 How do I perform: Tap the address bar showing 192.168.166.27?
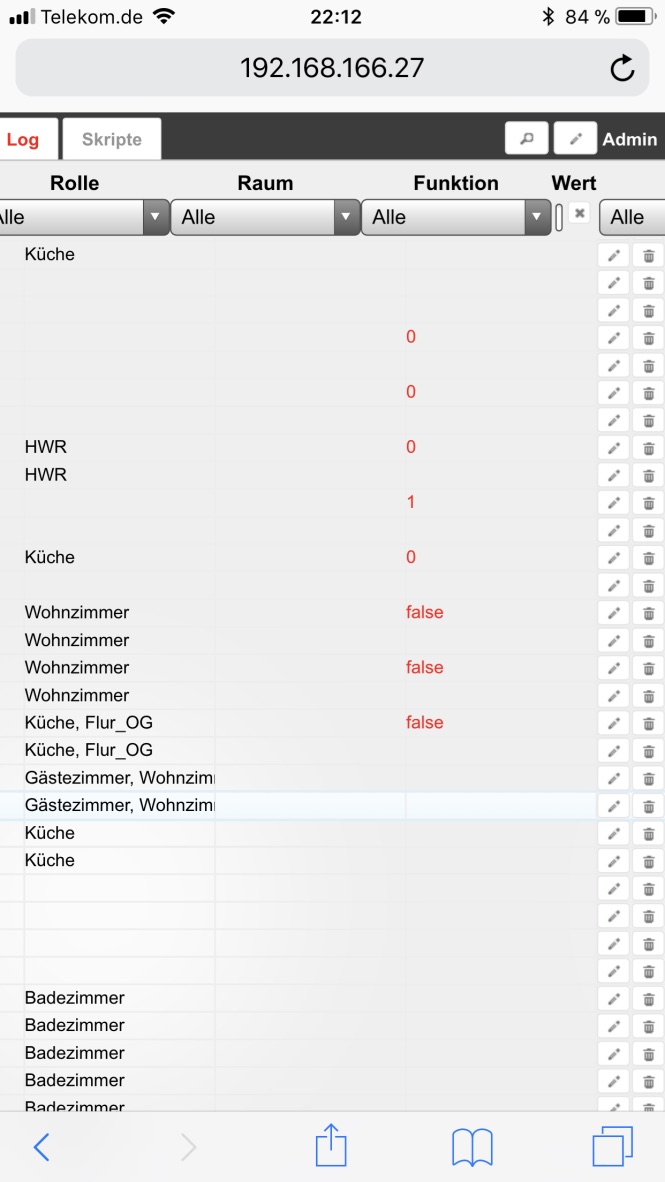(332, 68)
